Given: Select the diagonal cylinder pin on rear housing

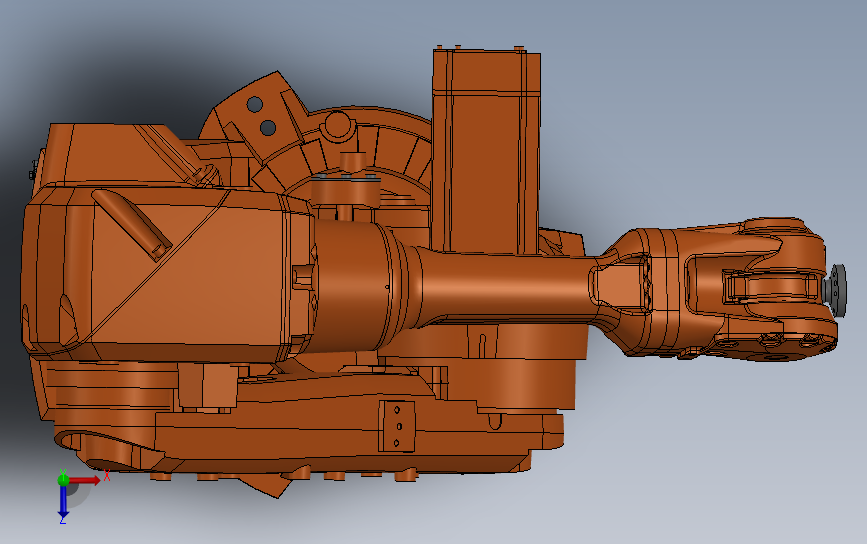Looking at the screenshot, I should point(132,224).
